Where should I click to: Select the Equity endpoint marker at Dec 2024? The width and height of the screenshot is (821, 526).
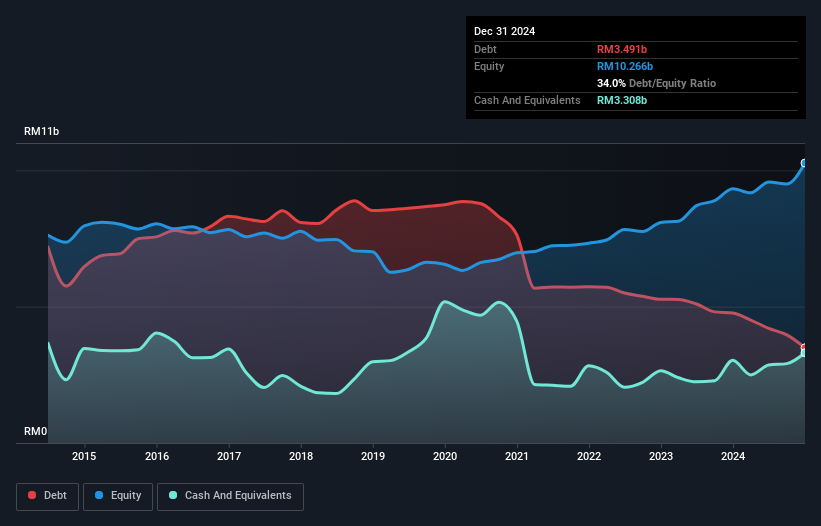804,163
